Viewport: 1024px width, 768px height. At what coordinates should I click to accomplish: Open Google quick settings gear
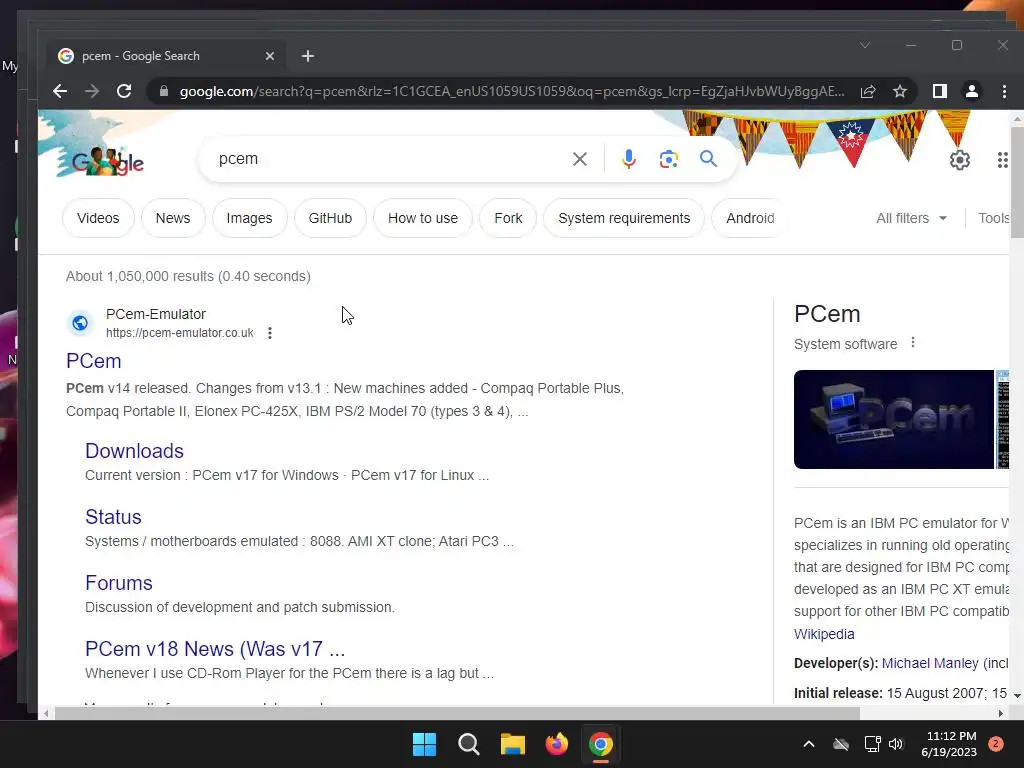click(959, 160)
